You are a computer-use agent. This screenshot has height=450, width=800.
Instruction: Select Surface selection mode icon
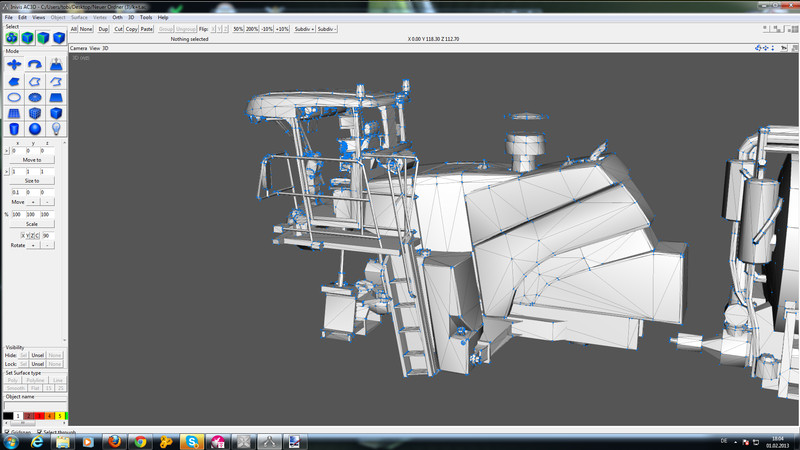43,38
